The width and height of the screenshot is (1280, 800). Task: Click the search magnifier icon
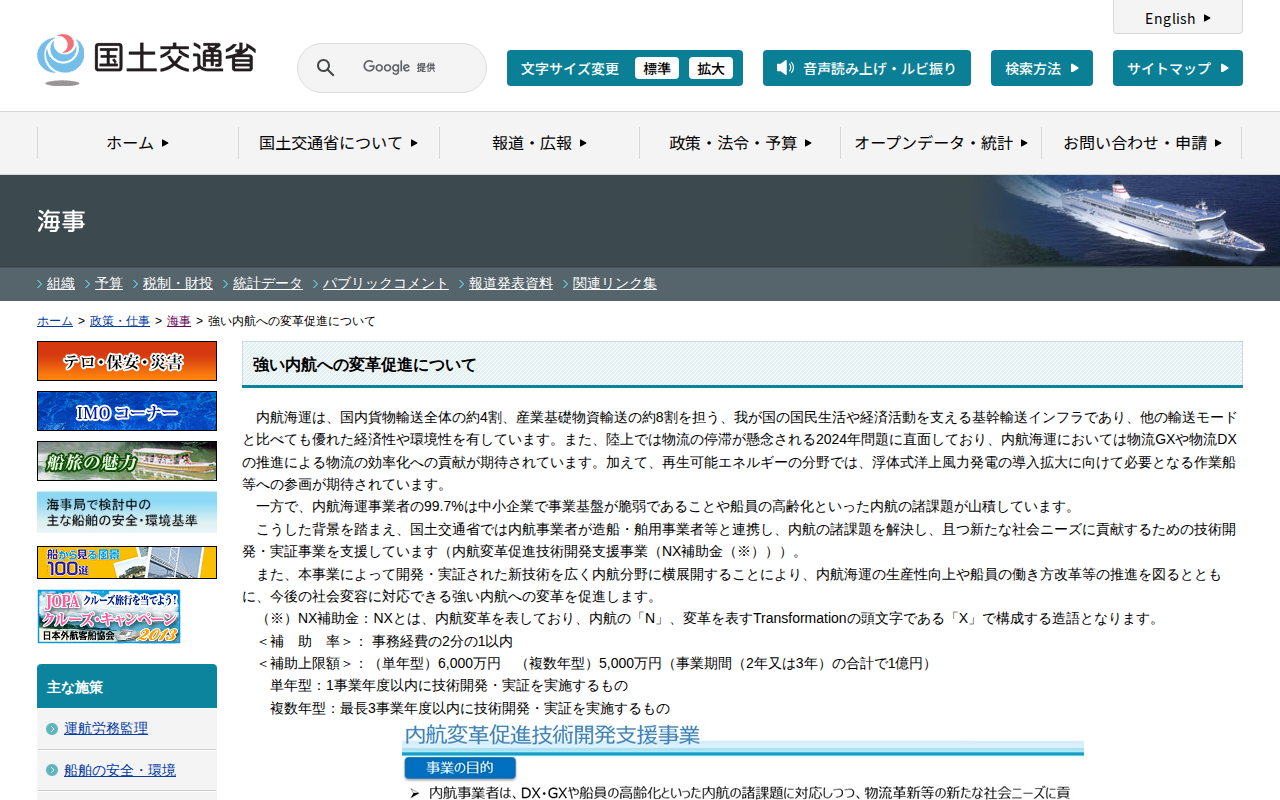325,68
